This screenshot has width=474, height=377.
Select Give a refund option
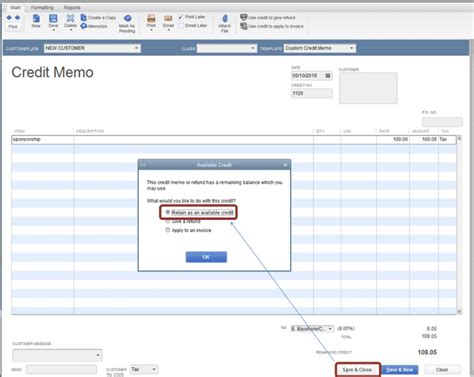pos(168,221)
